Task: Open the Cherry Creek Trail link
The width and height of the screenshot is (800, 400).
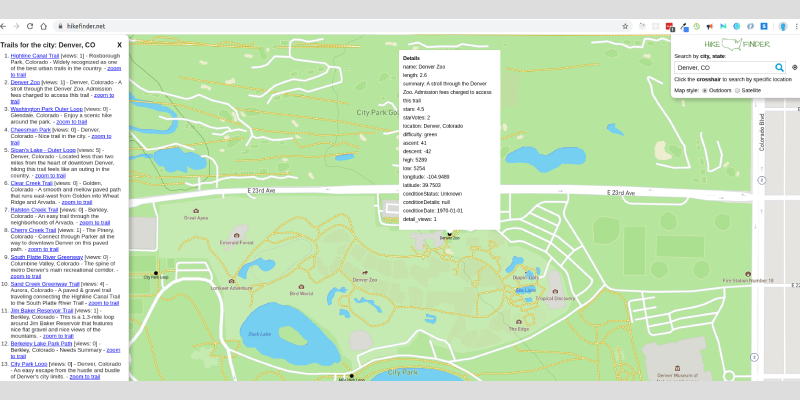Action: pyautogui.click(x=33, y=230)
